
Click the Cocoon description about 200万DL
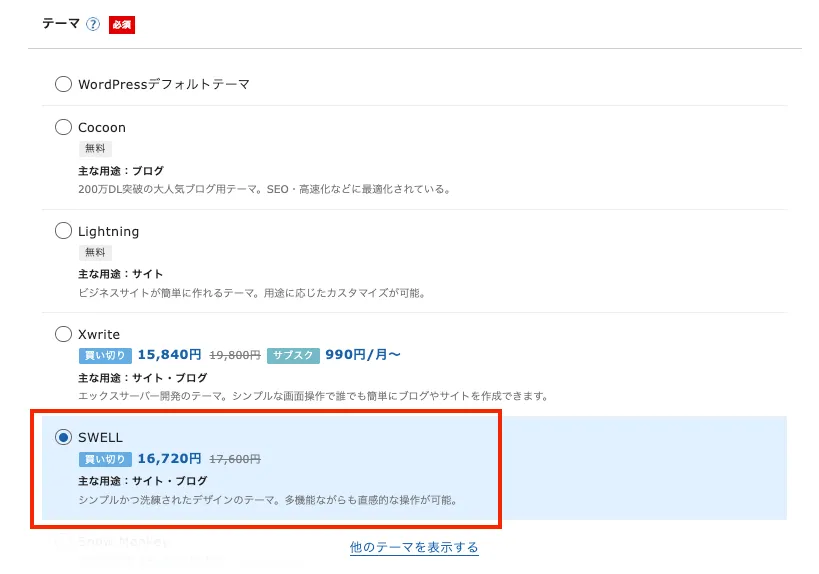(x=264, y=188)
